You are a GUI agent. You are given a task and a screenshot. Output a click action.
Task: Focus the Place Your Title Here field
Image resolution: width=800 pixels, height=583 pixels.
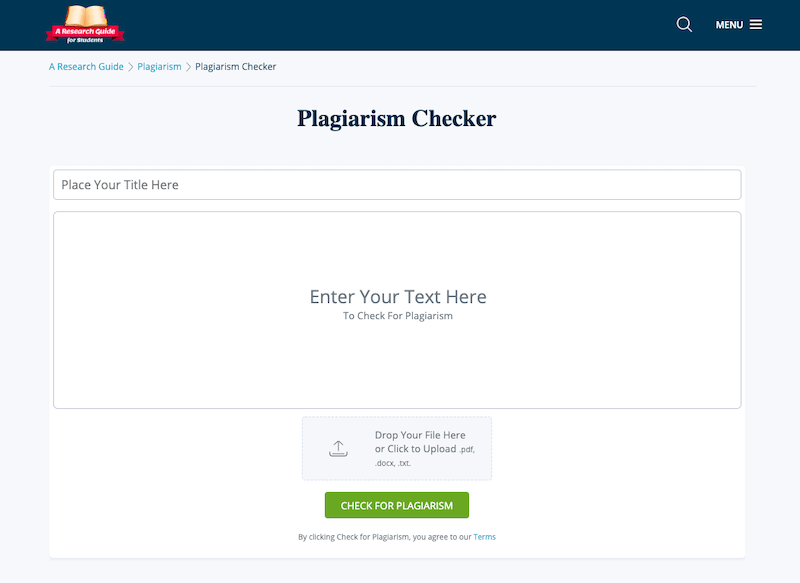point(397,185)
